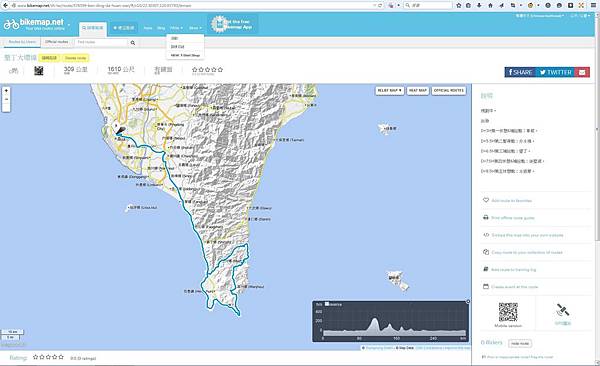Click the printer icon for offline guide
Viewport: 600px width, 366px height.
pos(486,217)
